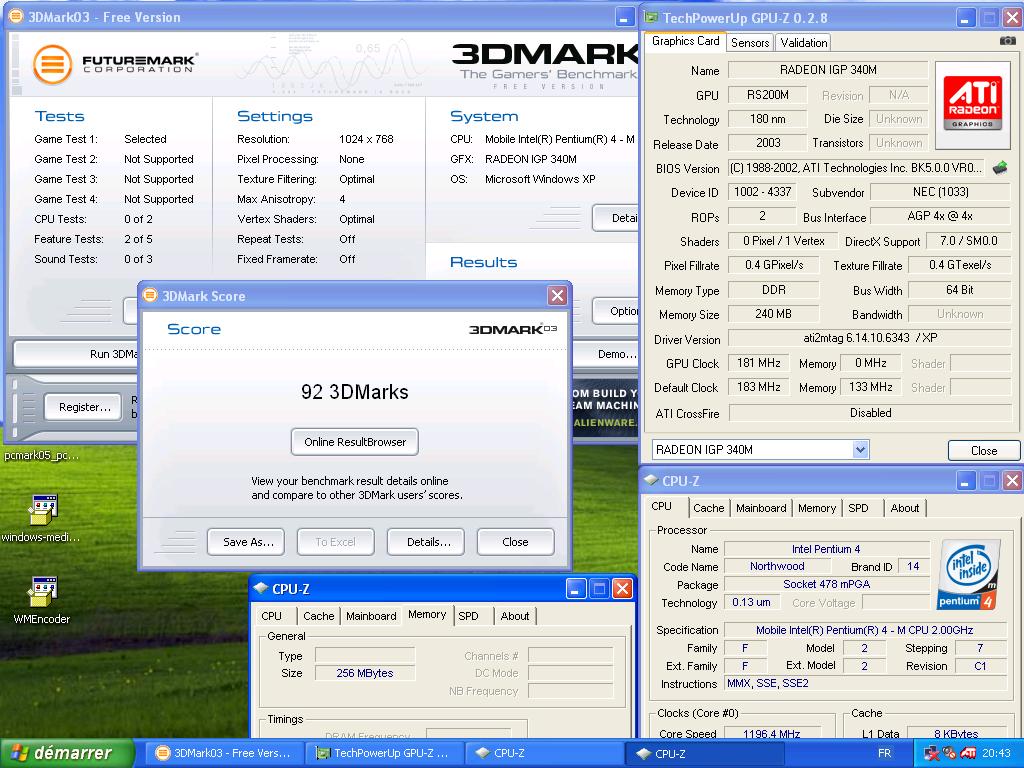Click Close in 3DMark Score dialog

pos(515,542)
